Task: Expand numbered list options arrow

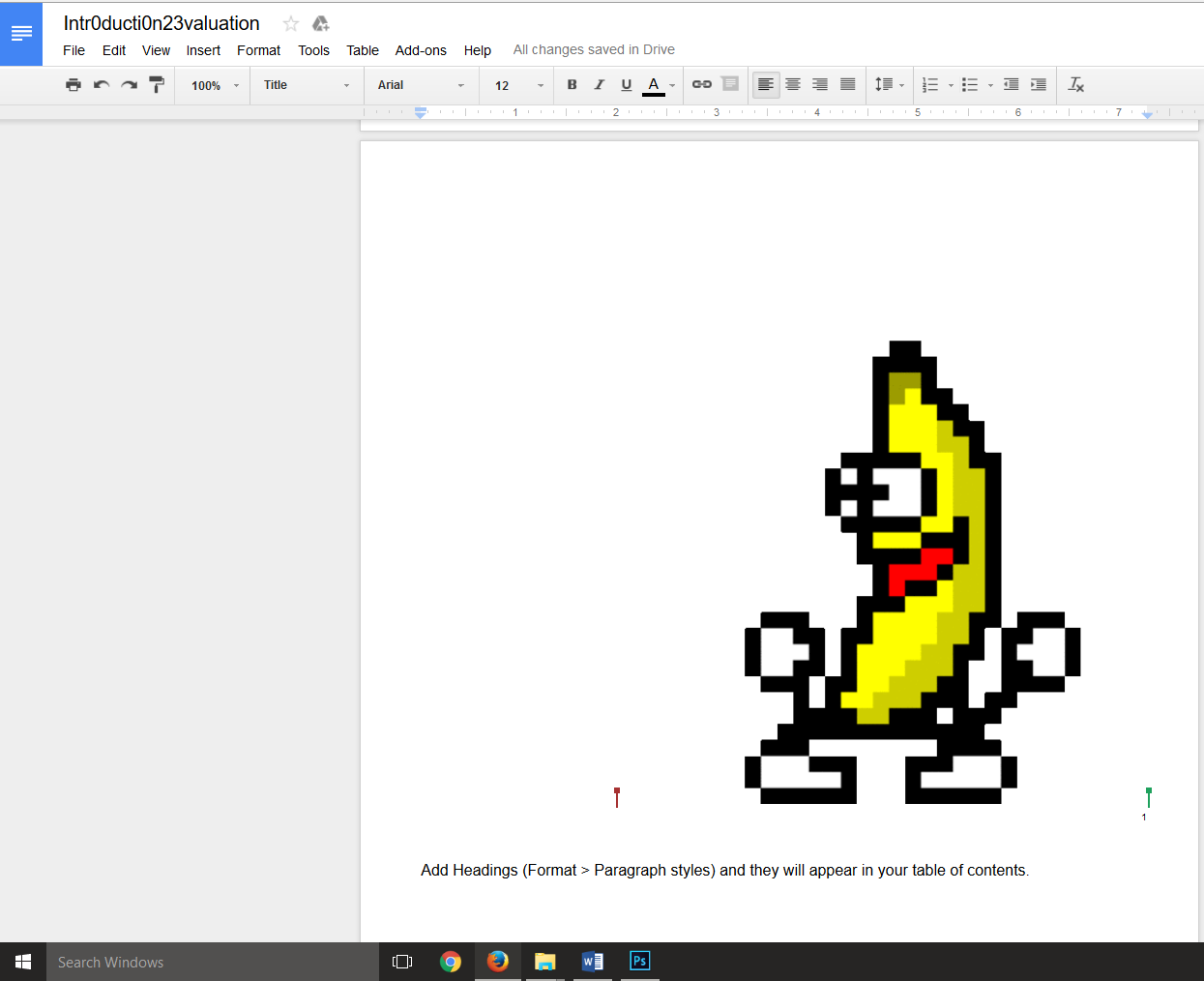Action: tap(951, 86)
